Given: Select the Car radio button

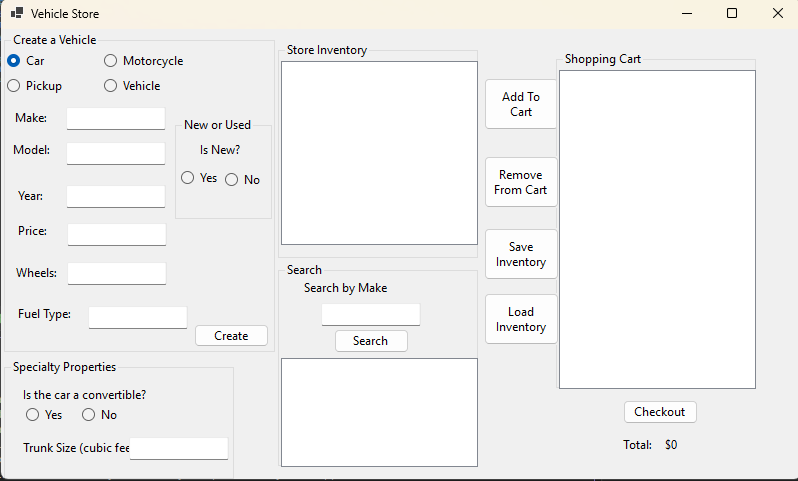Looking at the screenshot, I should click(x=26, y=61).
